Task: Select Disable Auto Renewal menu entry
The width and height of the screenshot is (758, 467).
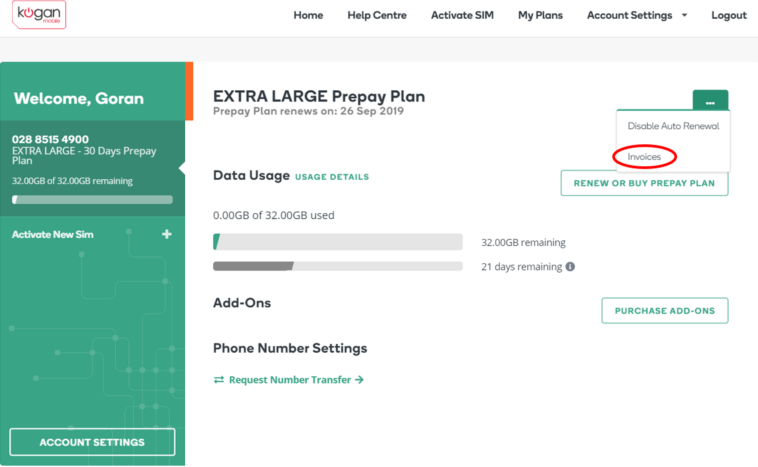Action: (x=672, y=126)
